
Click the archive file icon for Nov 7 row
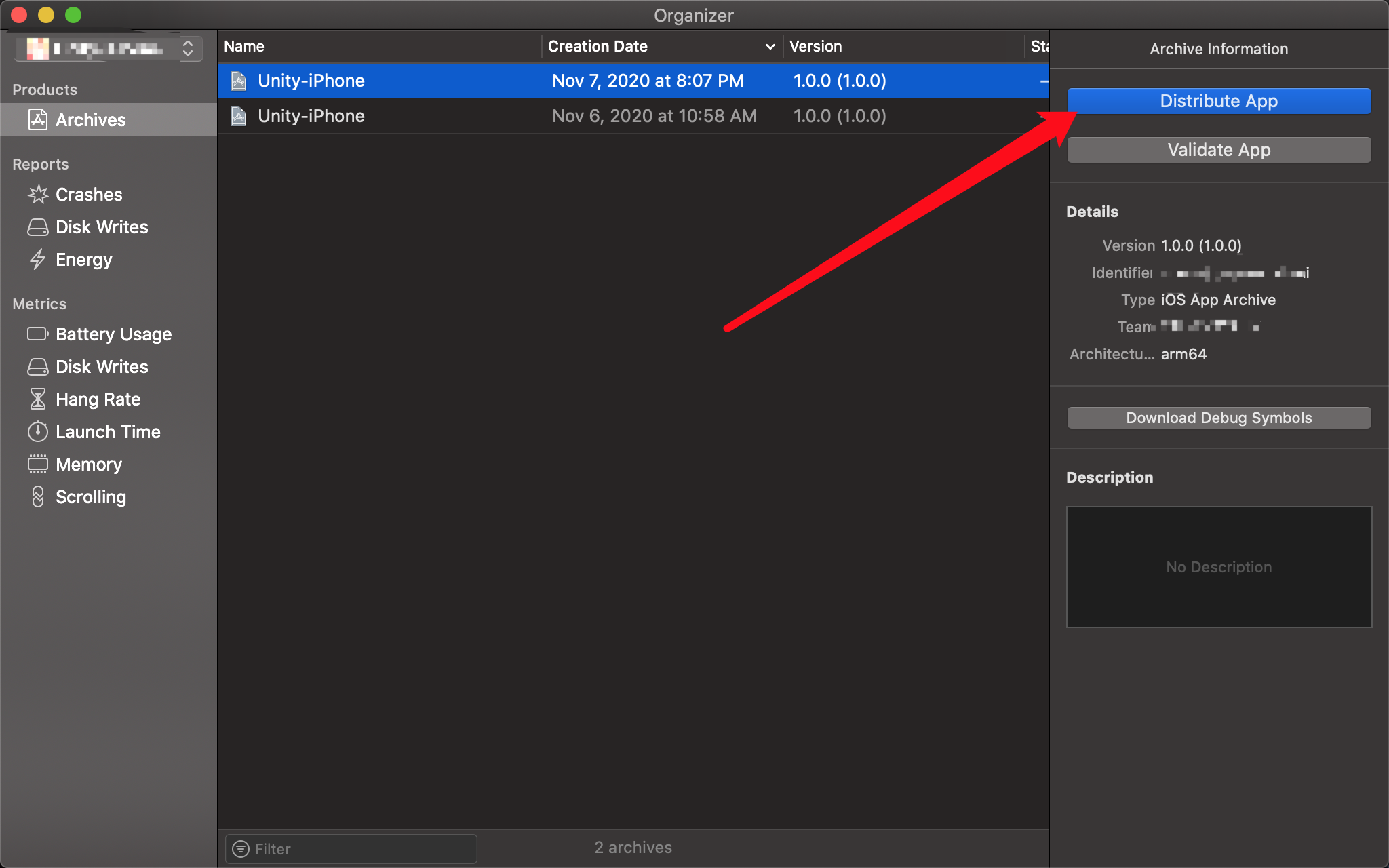pyautogui.click(x=239, y=81)
